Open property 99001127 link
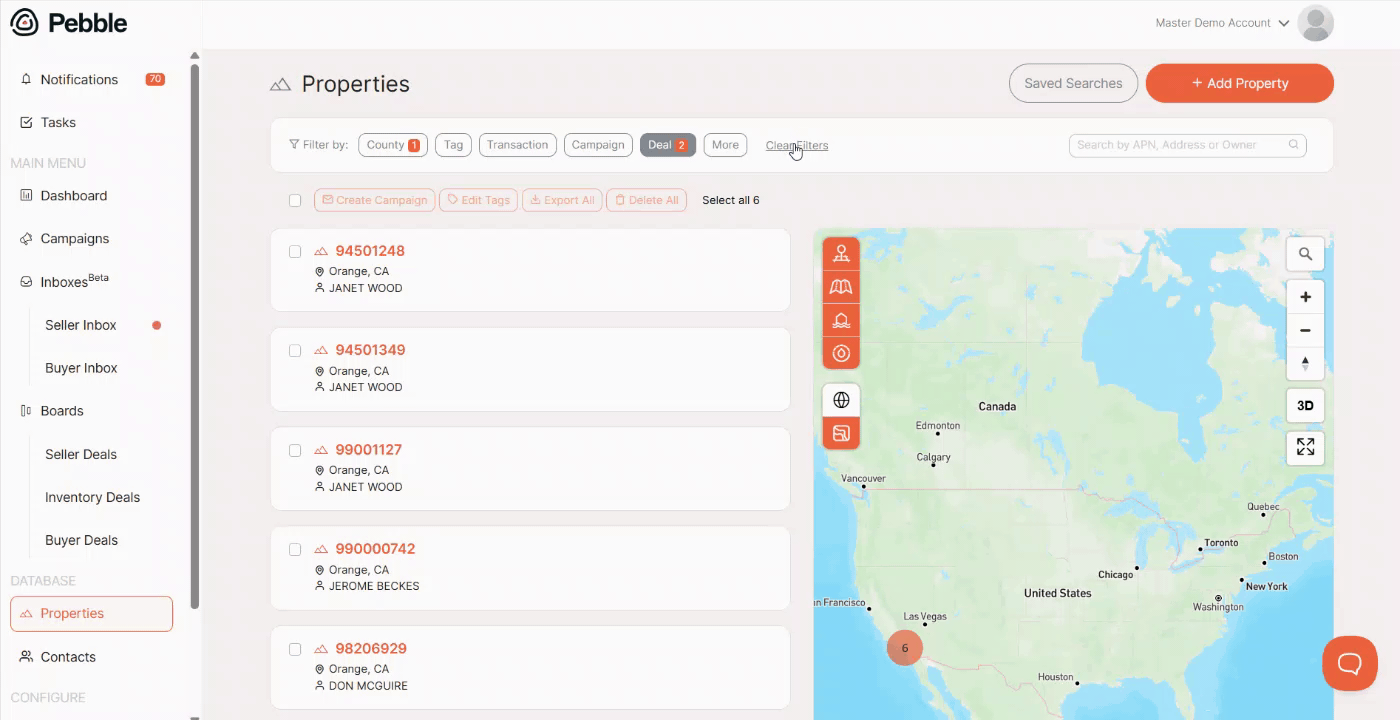The image size is (1400, 720). [x=369, y=450]
